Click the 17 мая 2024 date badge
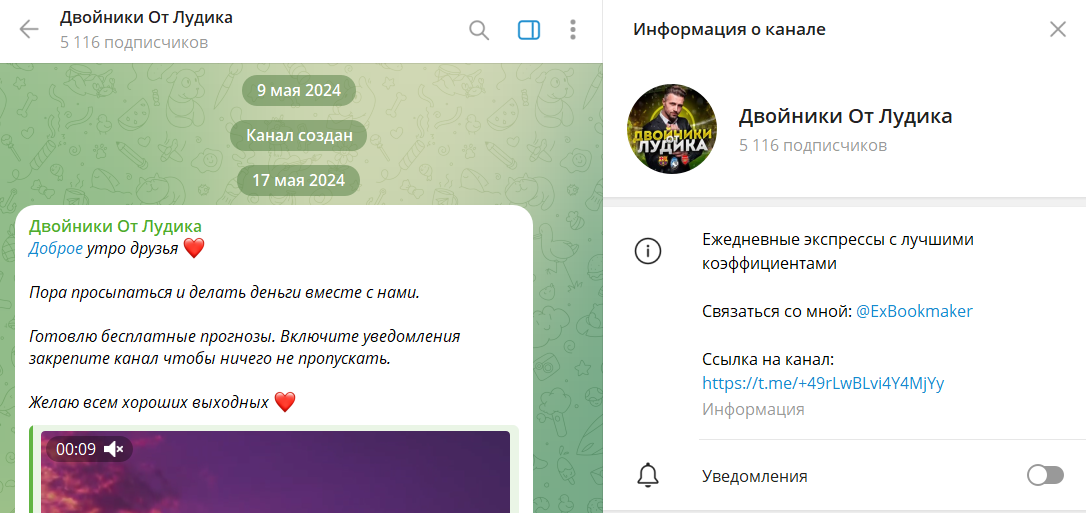 pos(299,180)
